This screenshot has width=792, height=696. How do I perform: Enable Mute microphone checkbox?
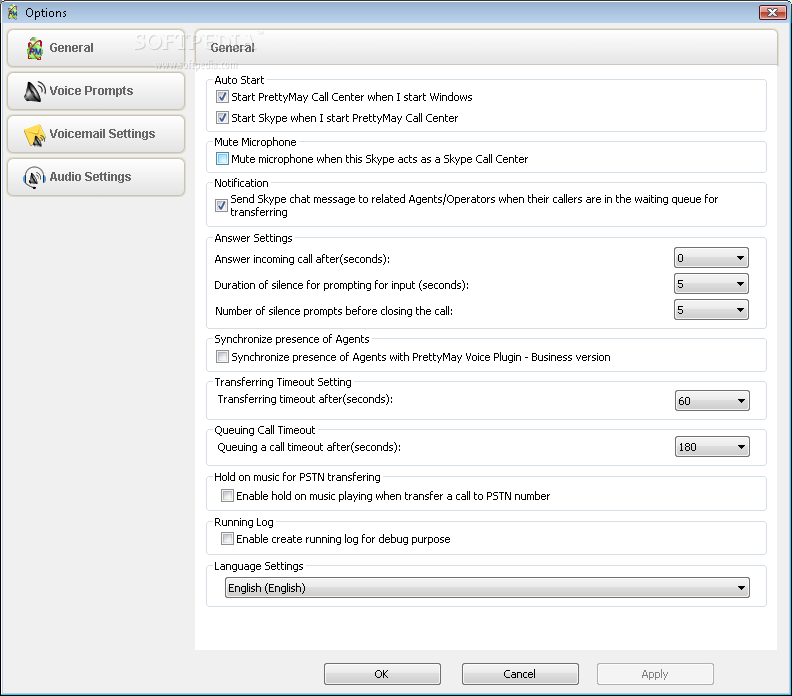point(222,159)
